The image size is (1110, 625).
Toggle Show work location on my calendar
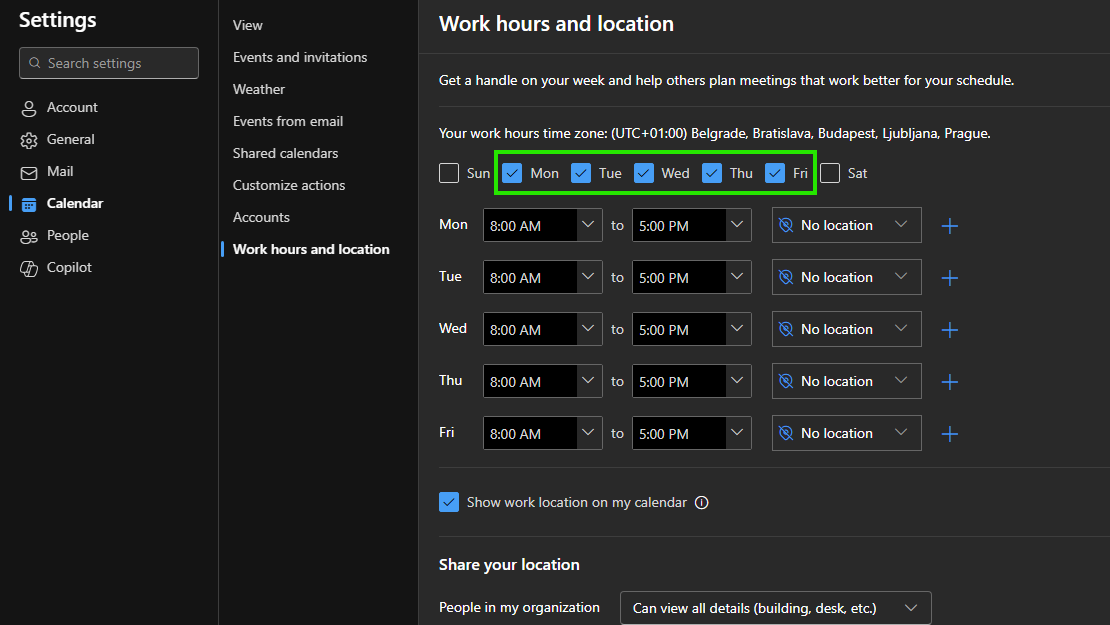point(449,502)
